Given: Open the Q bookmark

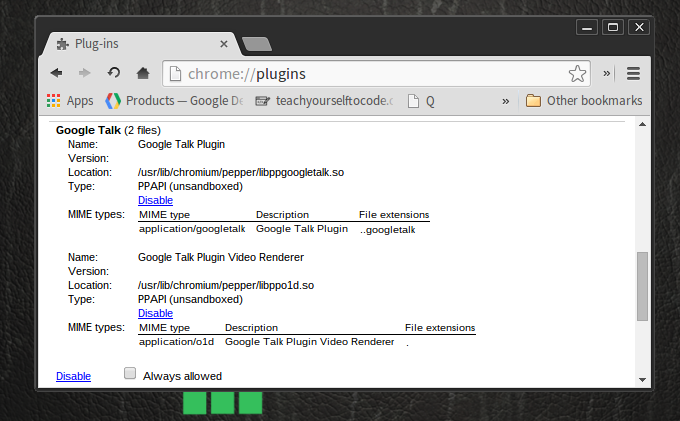Looking at the screenshot, I should click(422, 101).
